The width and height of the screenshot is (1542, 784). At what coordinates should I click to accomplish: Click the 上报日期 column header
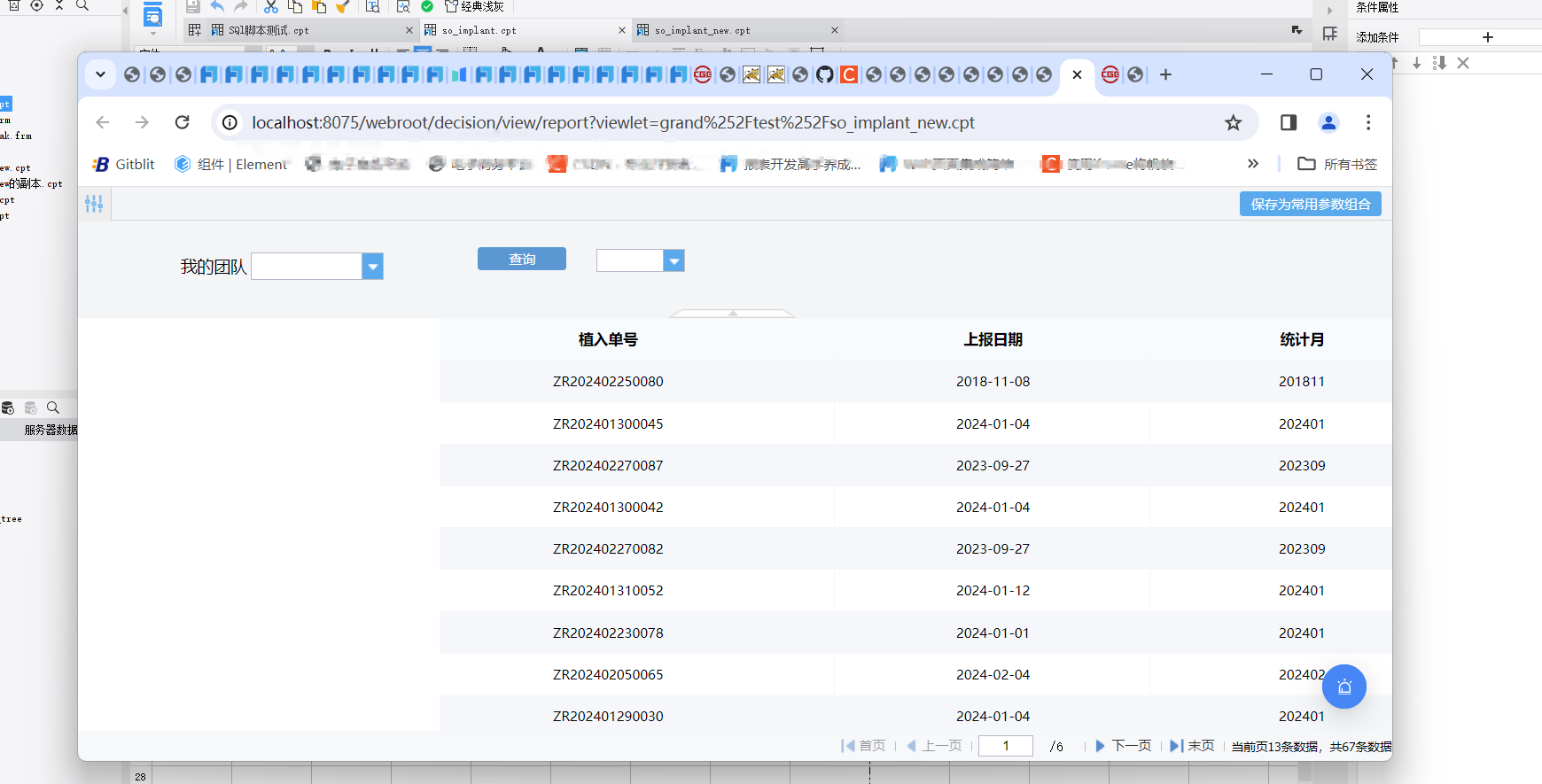pyautogui.click(x=993, y=339)
